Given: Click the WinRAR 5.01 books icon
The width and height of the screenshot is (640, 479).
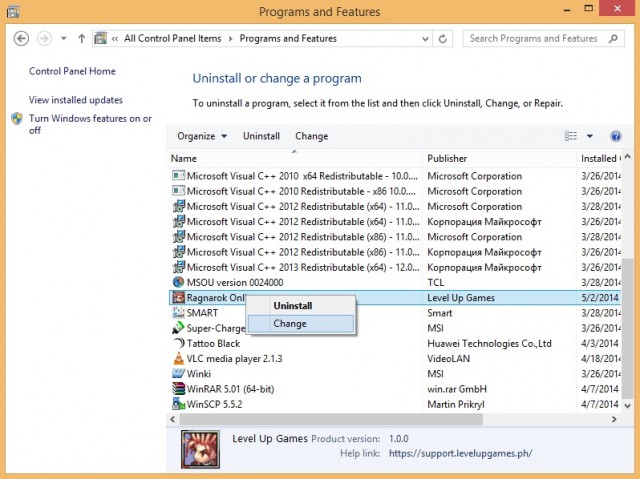Looking at the screenshot, I should 178,389.
